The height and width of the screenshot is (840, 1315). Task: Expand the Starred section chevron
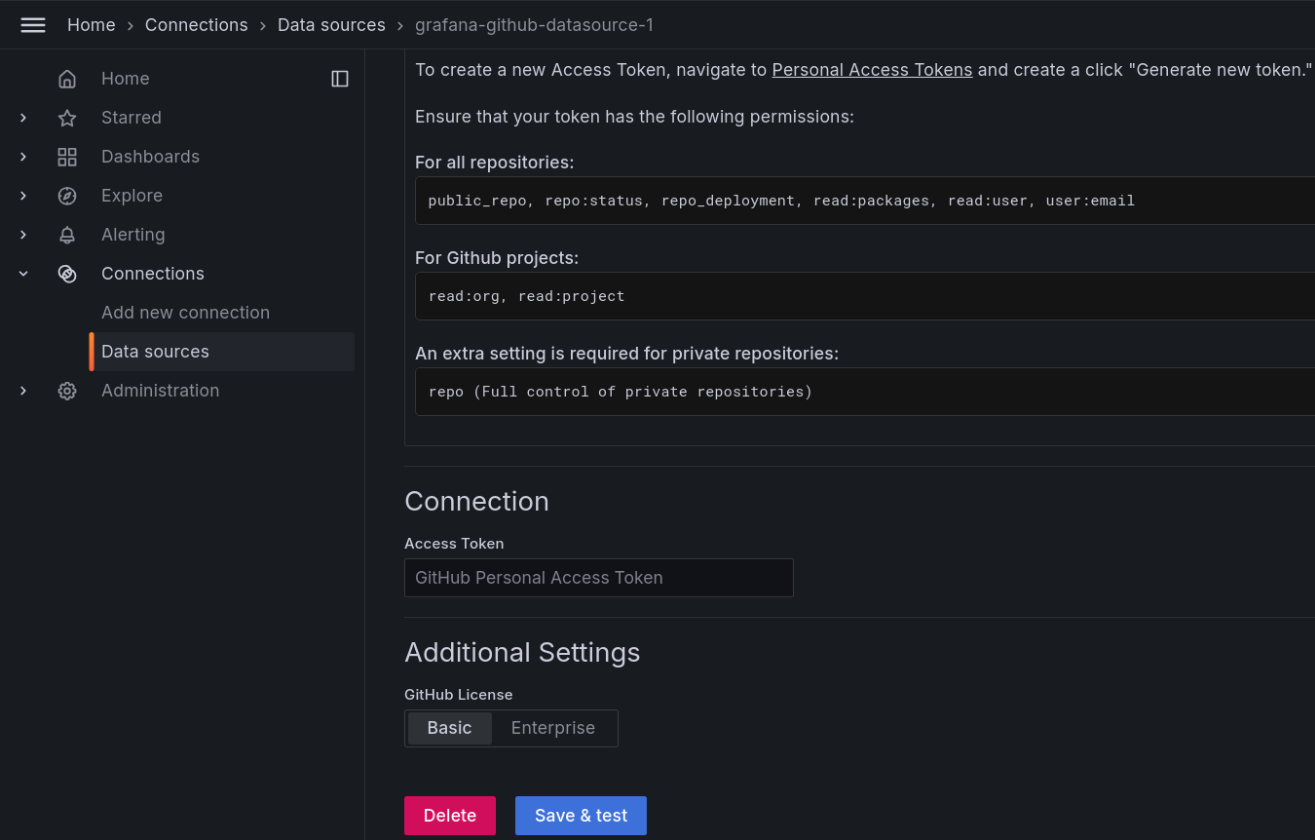tap(24, 118)
